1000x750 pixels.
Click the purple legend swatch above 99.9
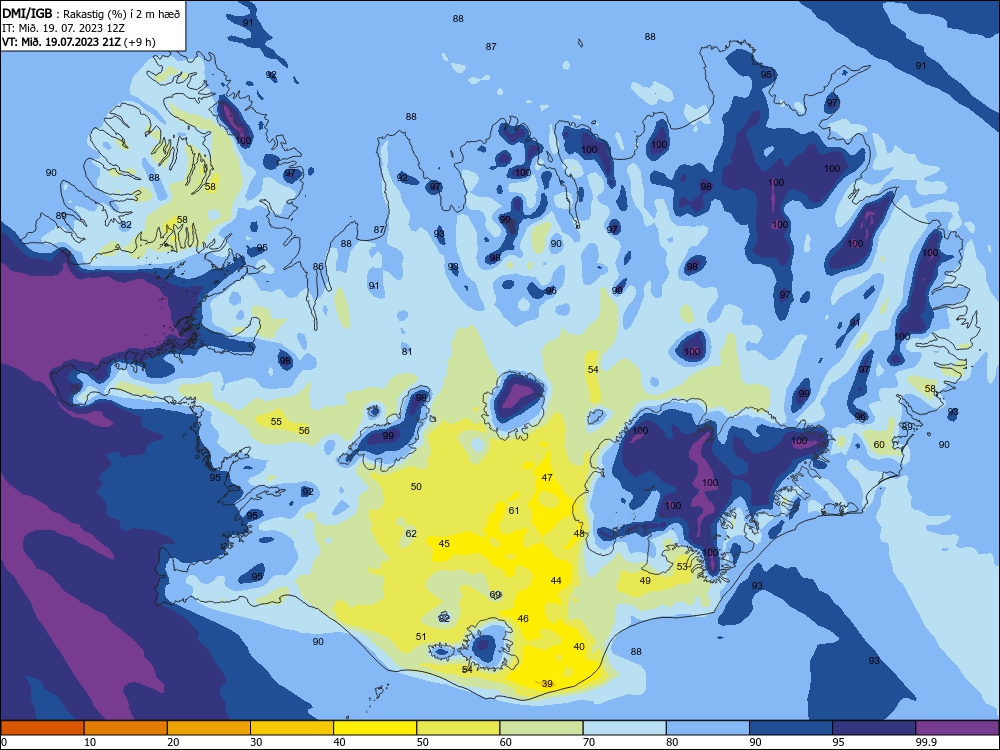(x=957, y=728)
